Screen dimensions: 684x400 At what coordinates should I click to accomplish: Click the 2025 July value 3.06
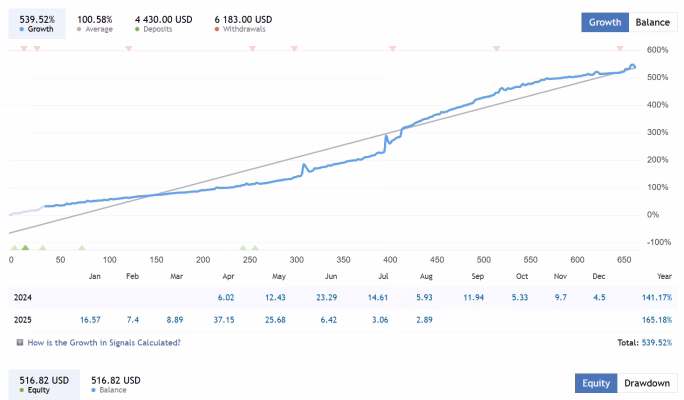(380, 320)
